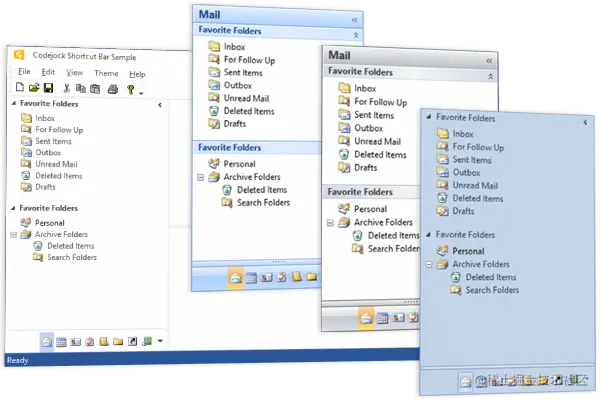
Task: Select highlighted Mail icon in blue pane bar
Action: pos(236,278)
